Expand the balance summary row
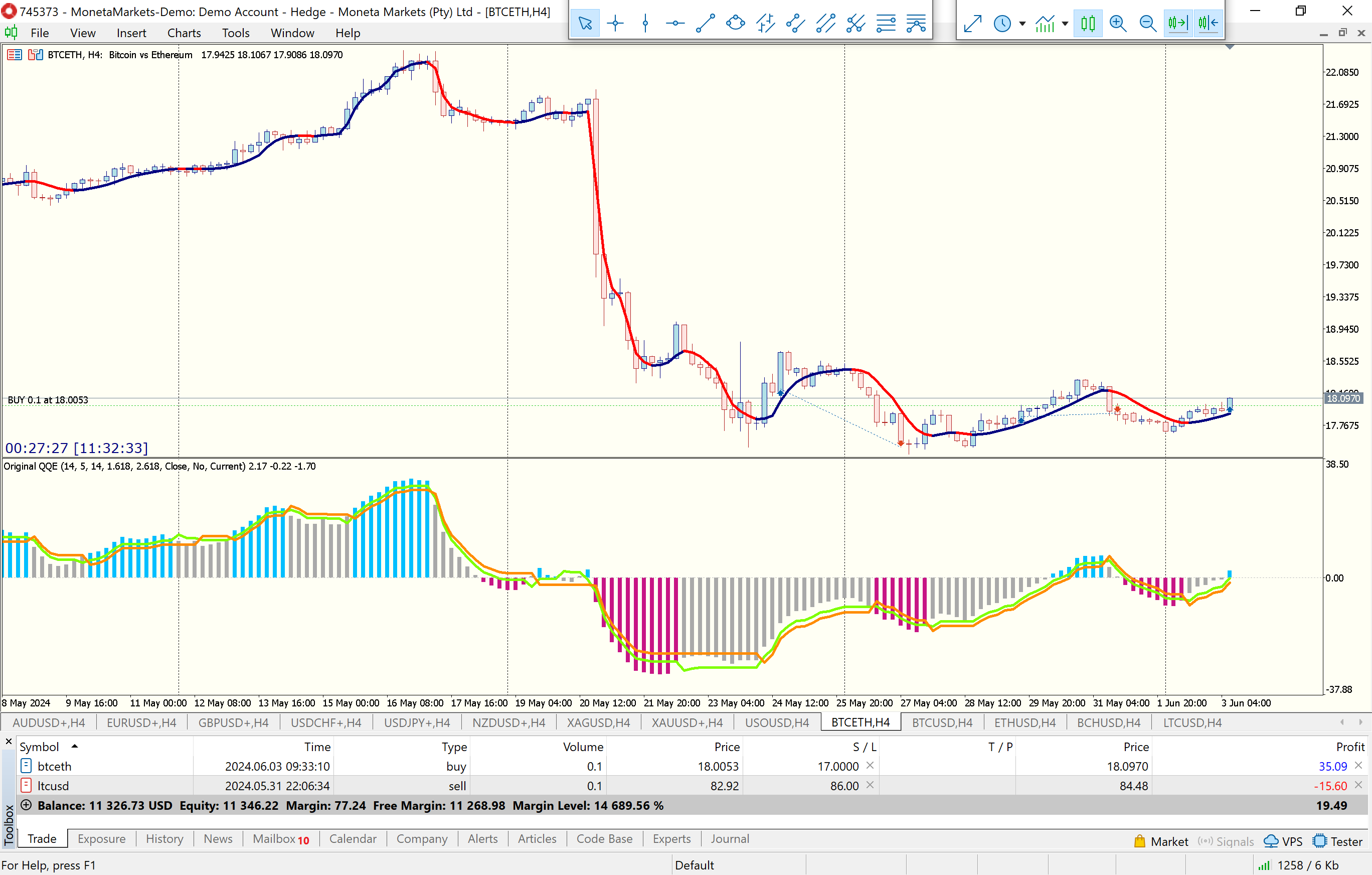 click(x=26, y=805)
